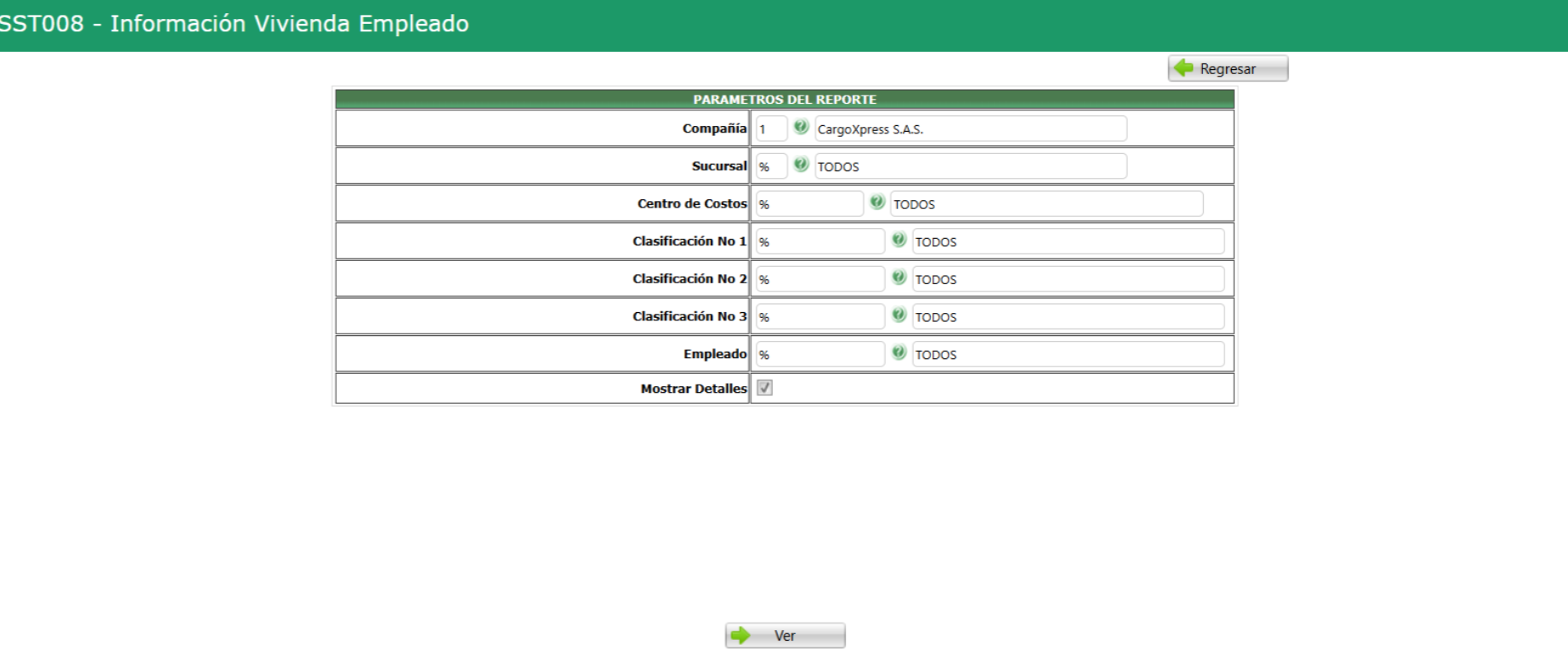This screenshot has width=1568, height=658.
Task: Go back with the Regresar button
Action: click(1228, 68)
